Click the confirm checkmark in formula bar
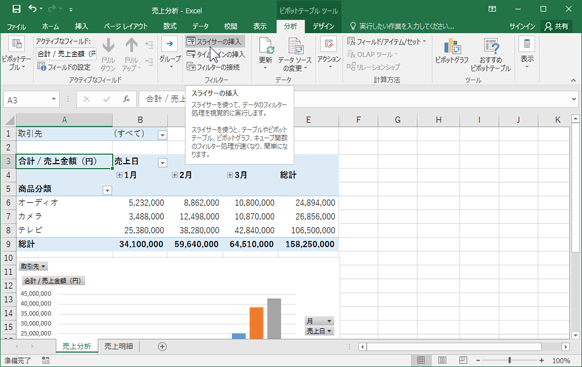 tap(107, 99)
